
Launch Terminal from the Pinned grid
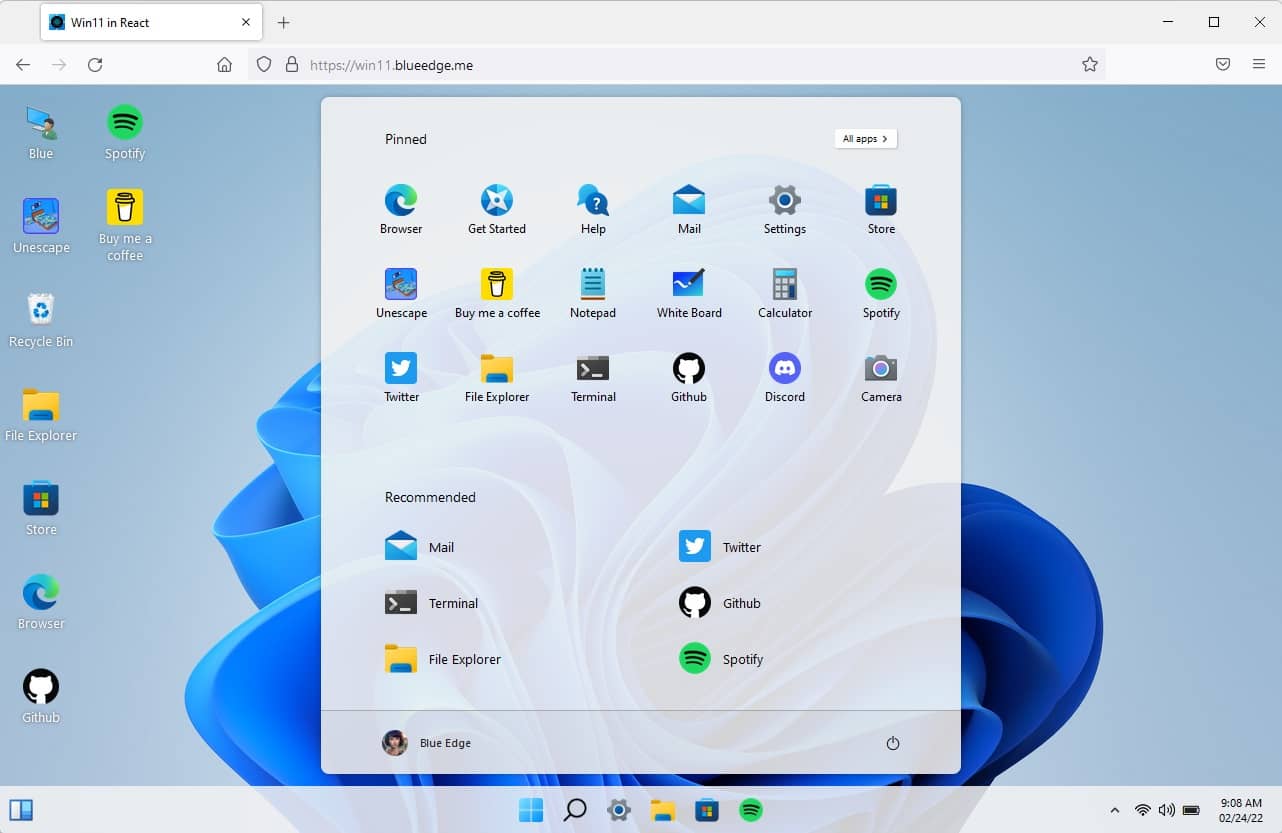point(593,378)
